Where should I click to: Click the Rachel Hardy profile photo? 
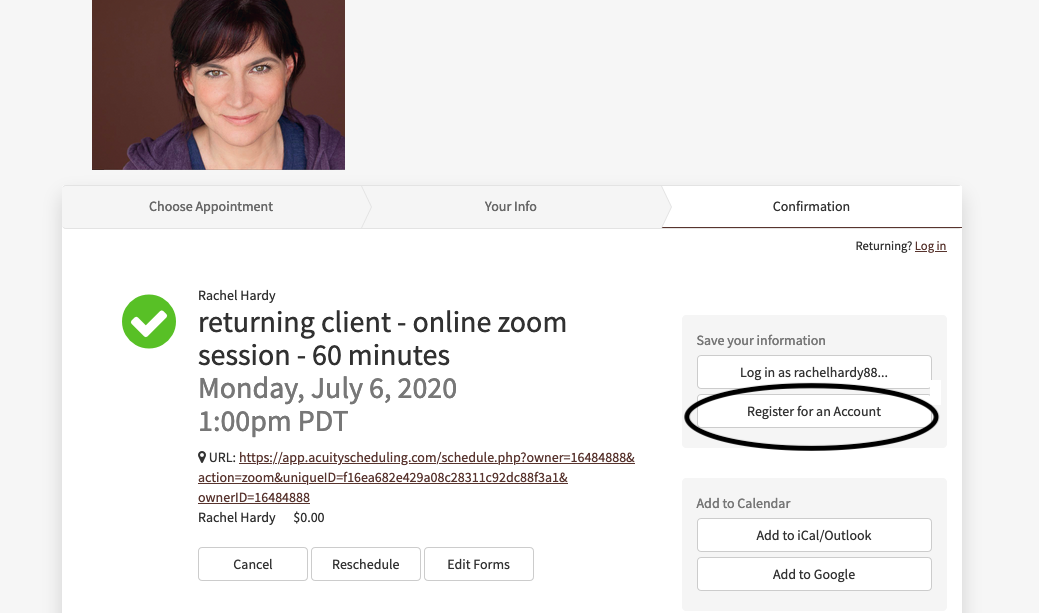[219, 85]
